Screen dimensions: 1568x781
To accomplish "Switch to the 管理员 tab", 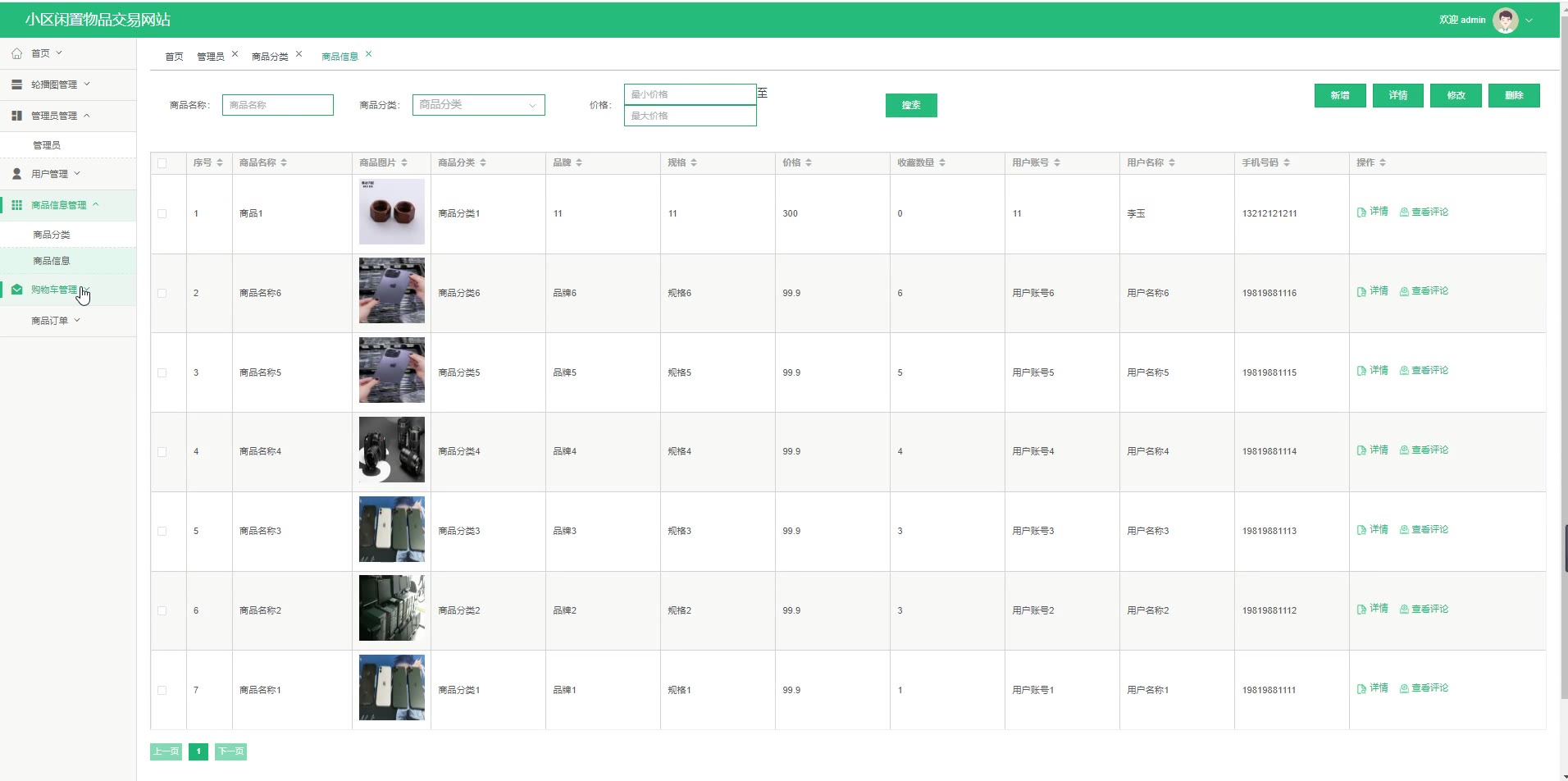I will pos(211,57).
